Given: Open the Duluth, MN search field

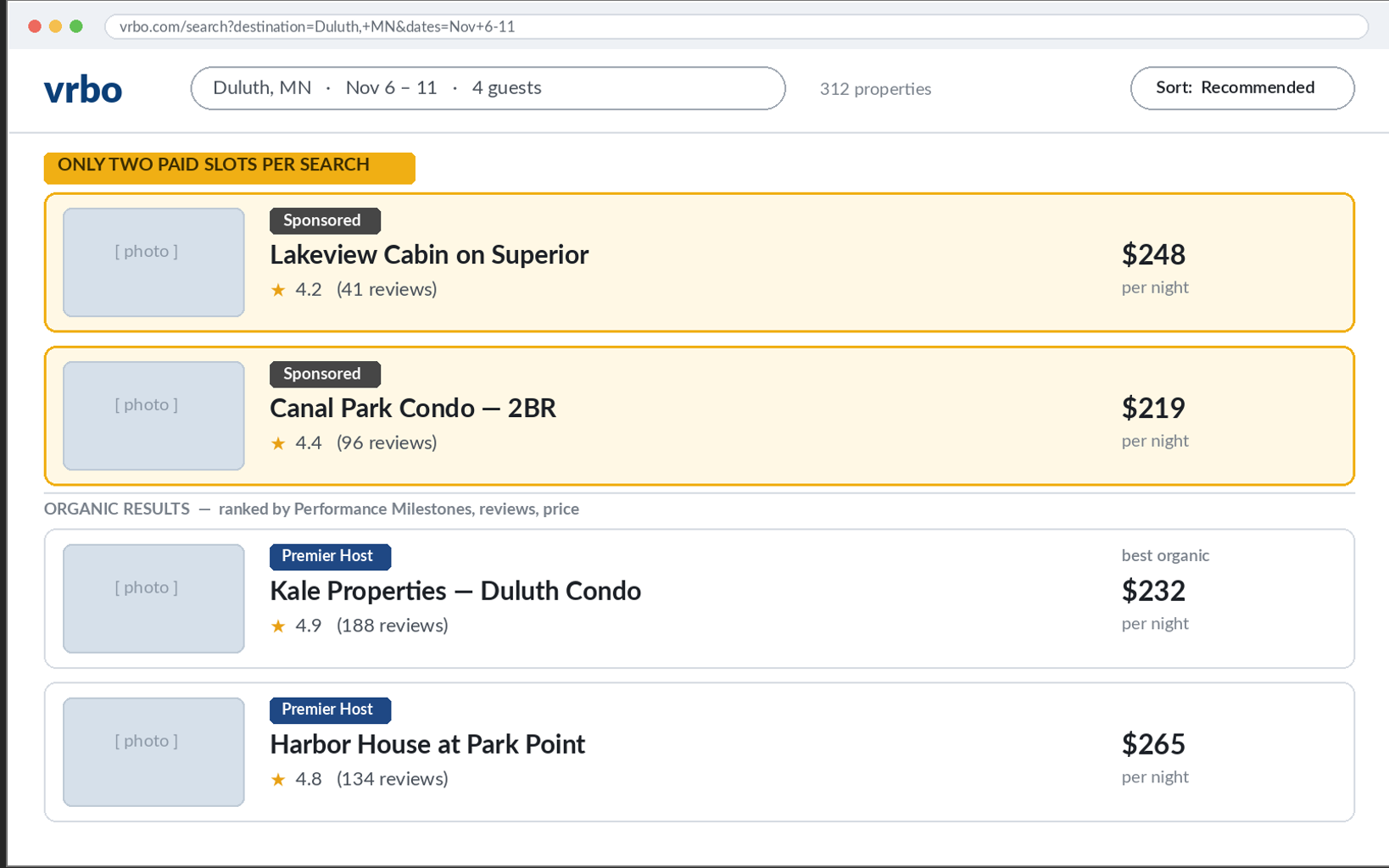Looking at the screenshot, I should (488, 88).
